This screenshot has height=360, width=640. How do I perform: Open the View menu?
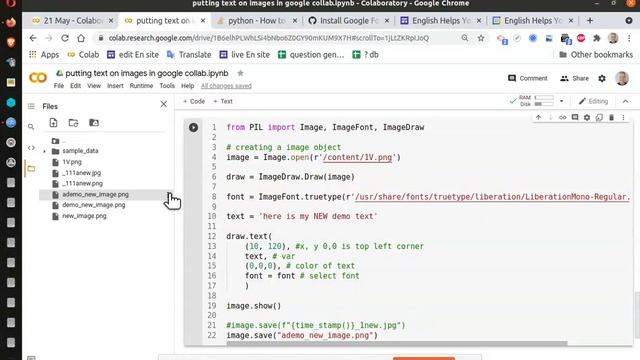click(x=94, y=86)
